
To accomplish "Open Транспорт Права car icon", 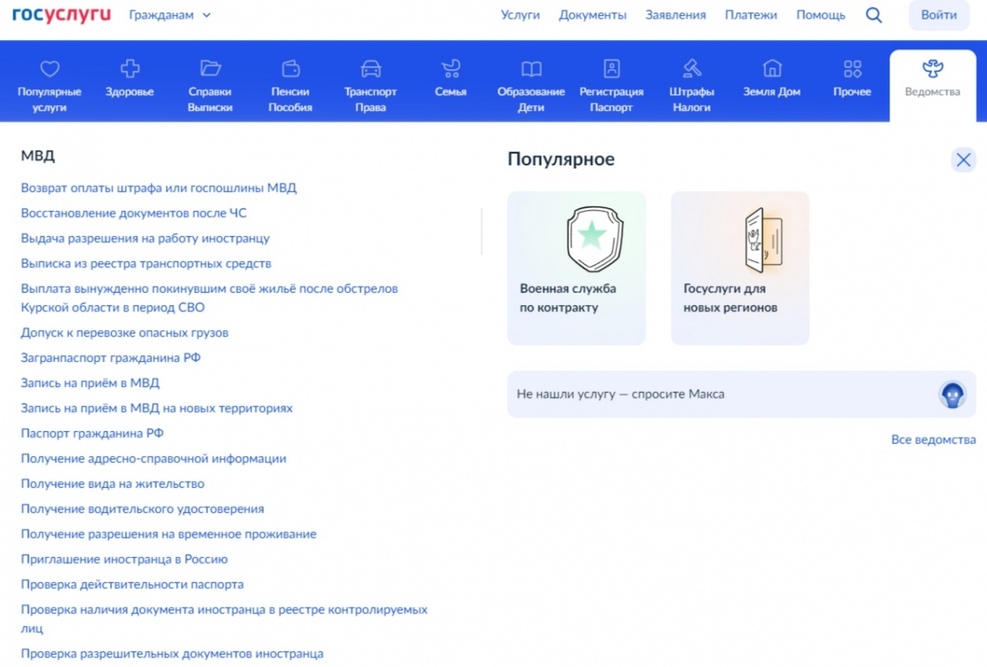I will pos(370,69).
